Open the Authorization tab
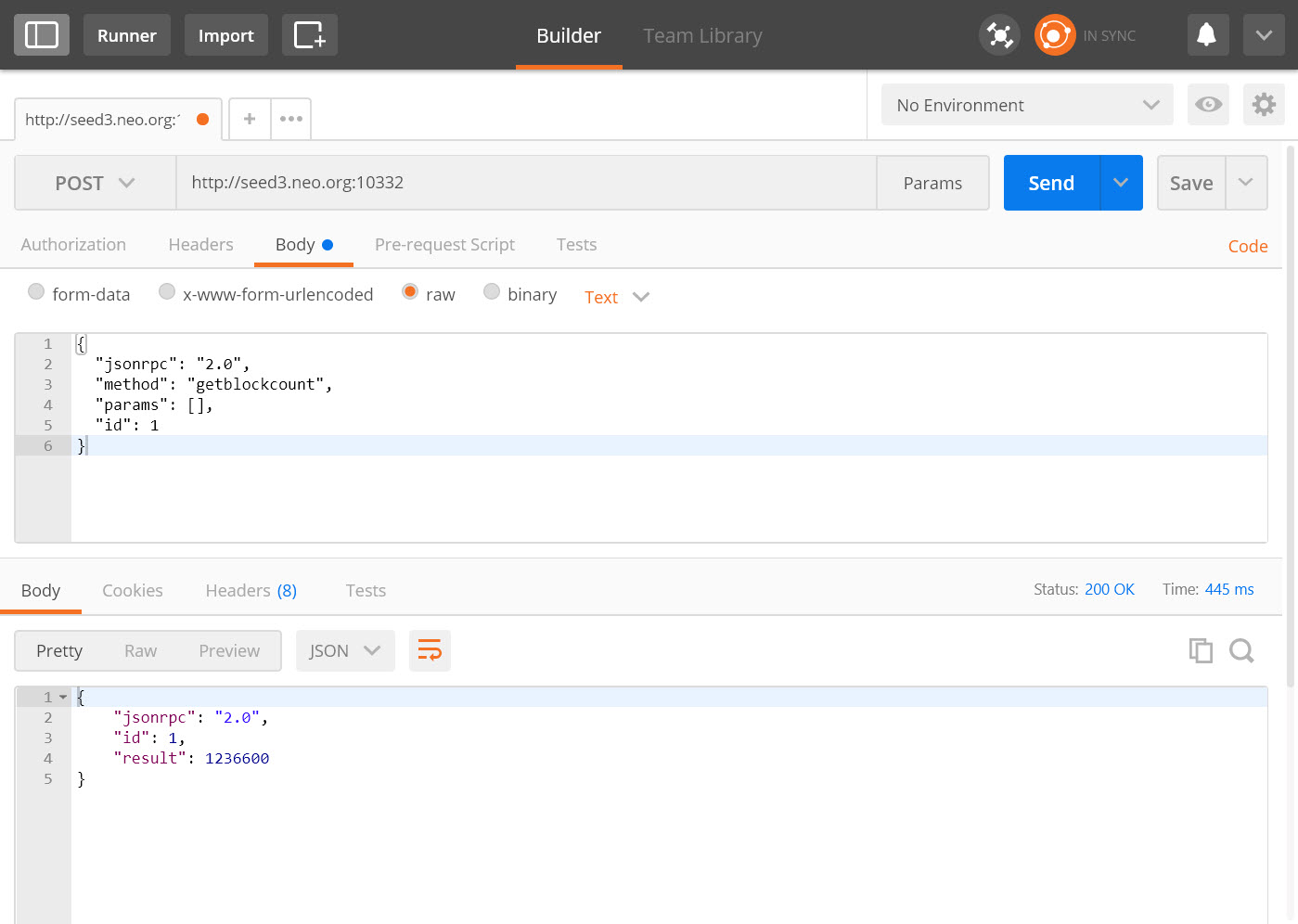This screenshot has width=1298, height=924. tap(73, 245)
